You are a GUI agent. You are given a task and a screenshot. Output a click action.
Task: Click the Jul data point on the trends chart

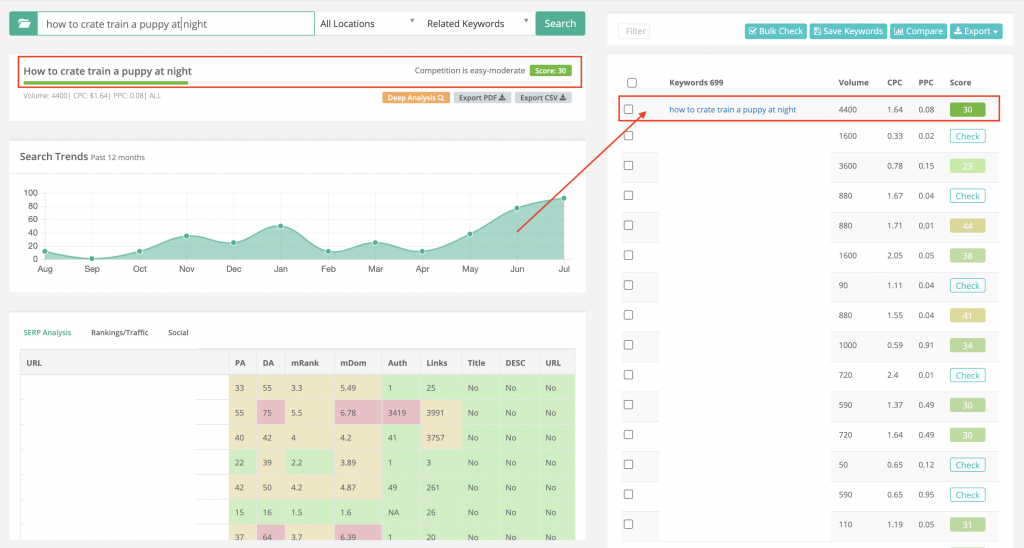(564, 198)
